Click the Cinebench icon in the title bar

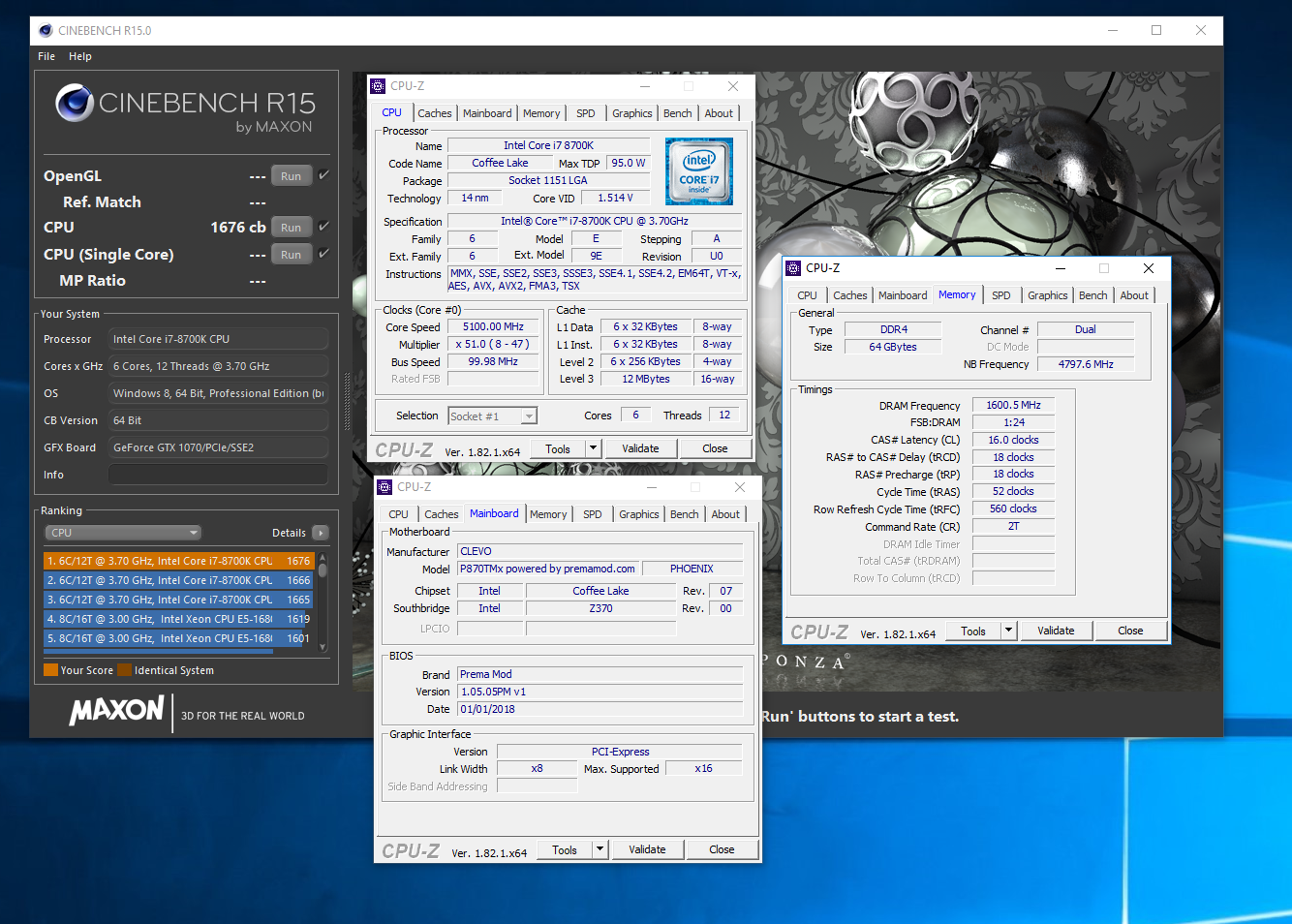46,31
